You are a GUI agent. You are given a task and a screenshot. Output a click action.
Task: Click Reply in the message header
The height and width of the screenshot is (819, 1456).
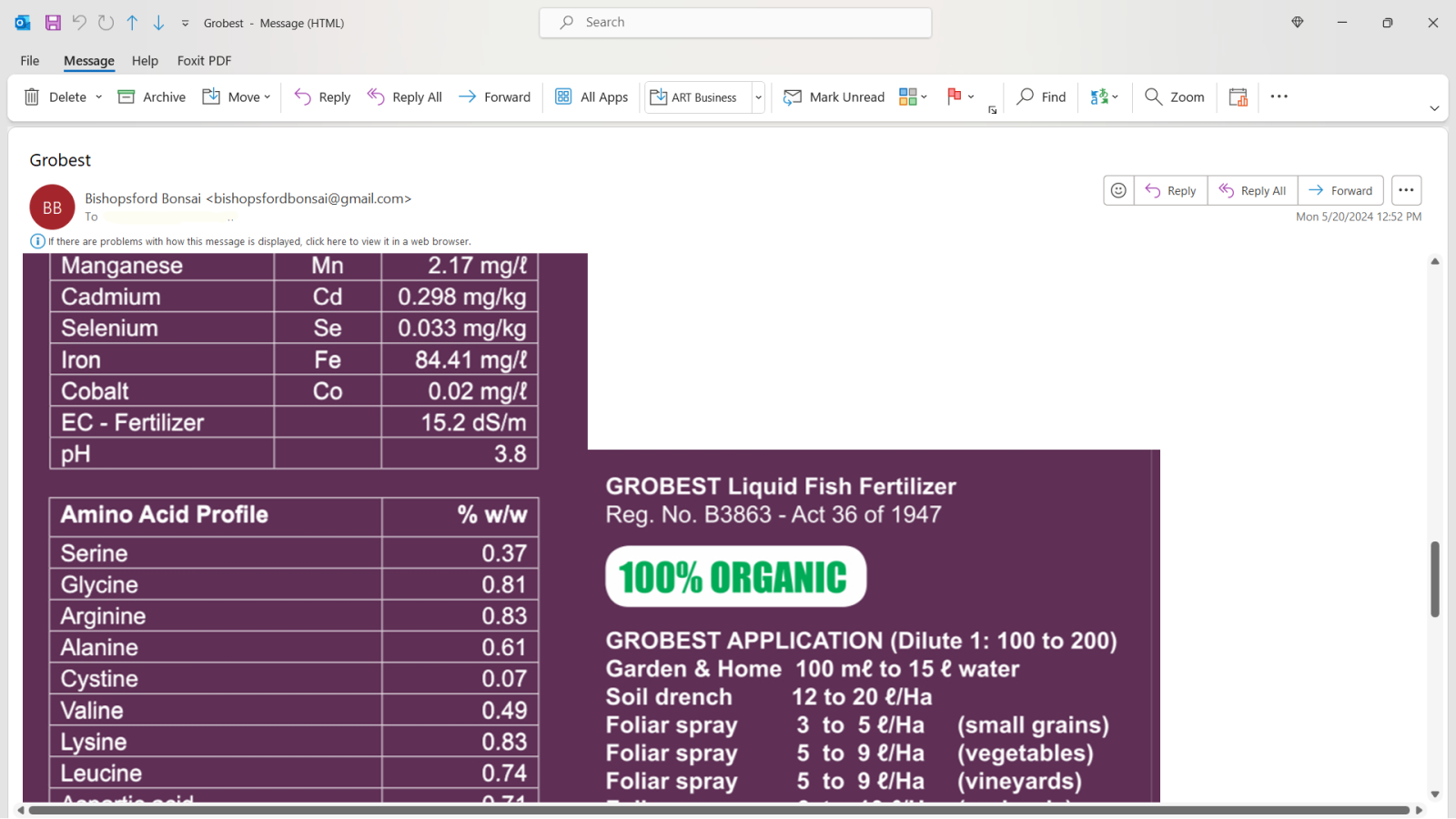(1170, 190)
